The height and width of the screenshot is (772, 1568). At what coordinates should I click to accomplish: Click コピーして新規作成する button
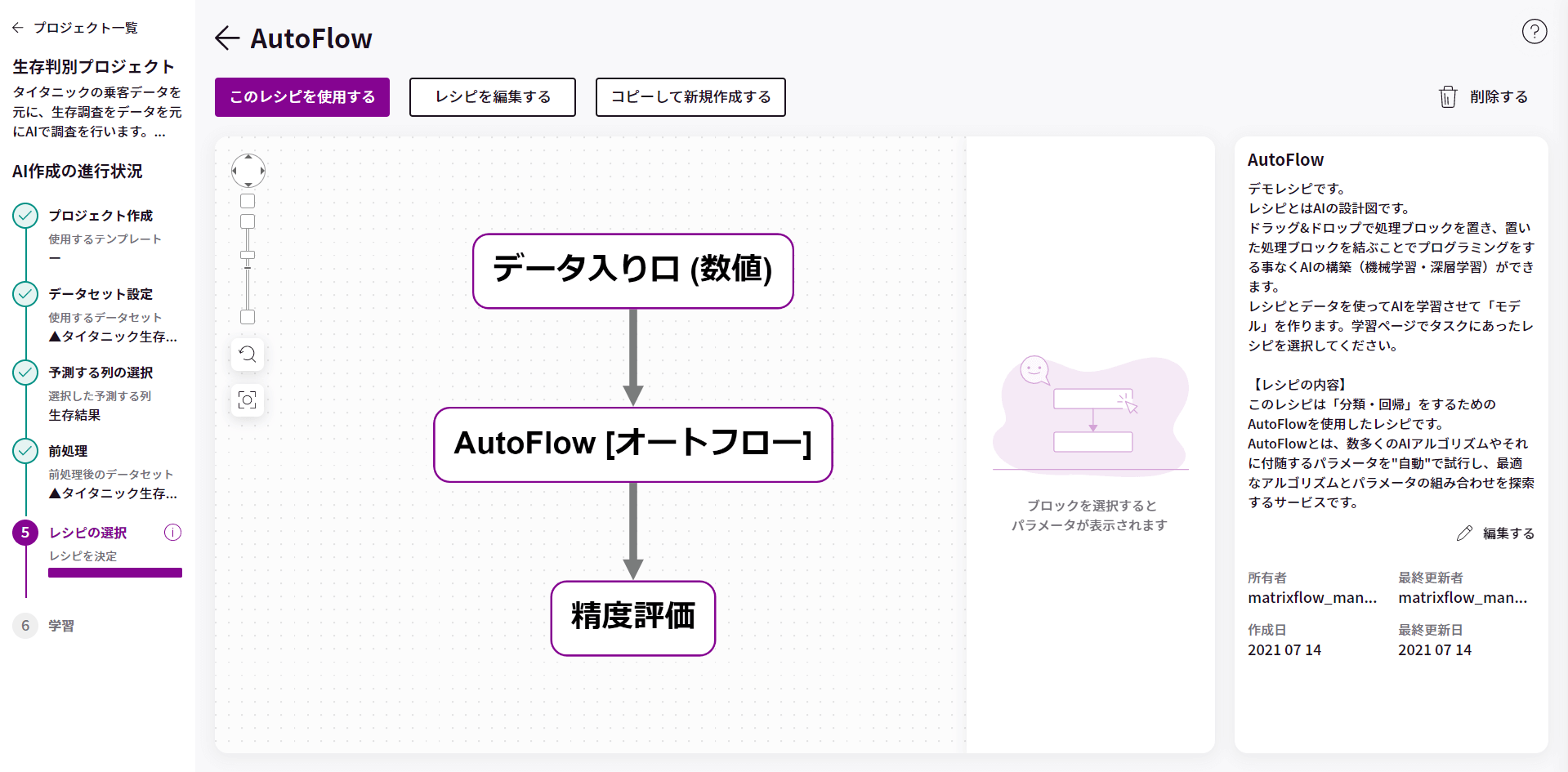690,97
